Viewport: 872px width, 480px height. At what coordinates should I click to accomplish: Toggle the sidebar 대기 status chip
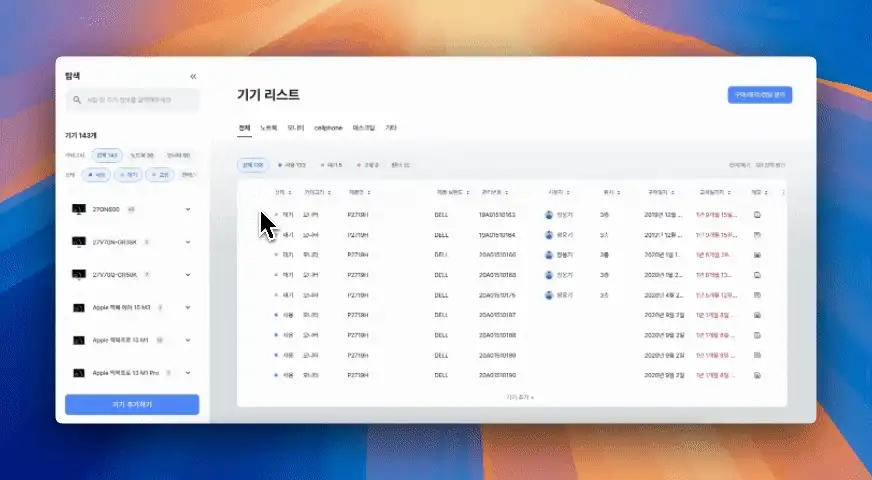click(x=128, y=175)
